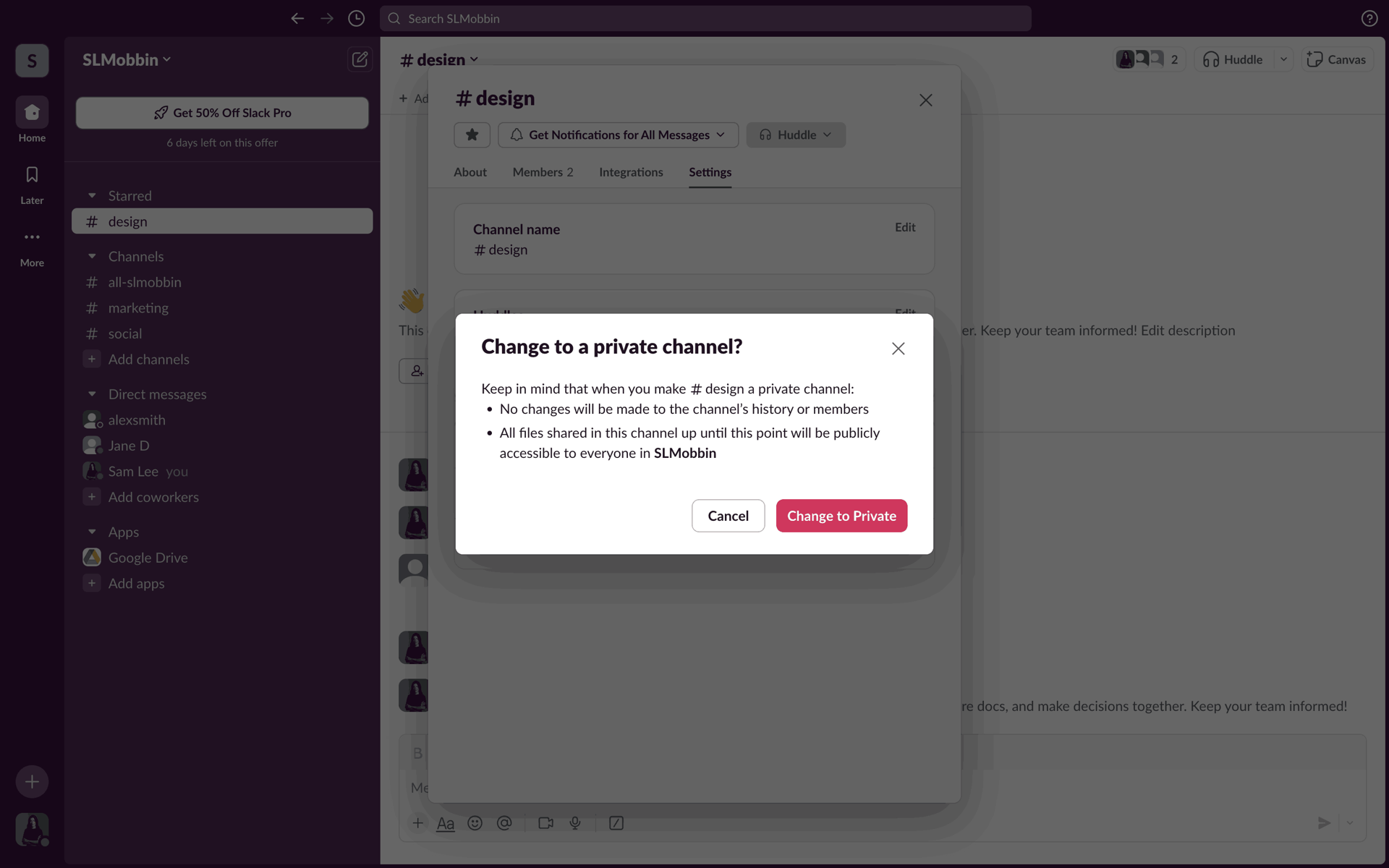Screen dimensions: 1389x868
Task: Click the round plus button in rail
Action: tap(32, 781)
